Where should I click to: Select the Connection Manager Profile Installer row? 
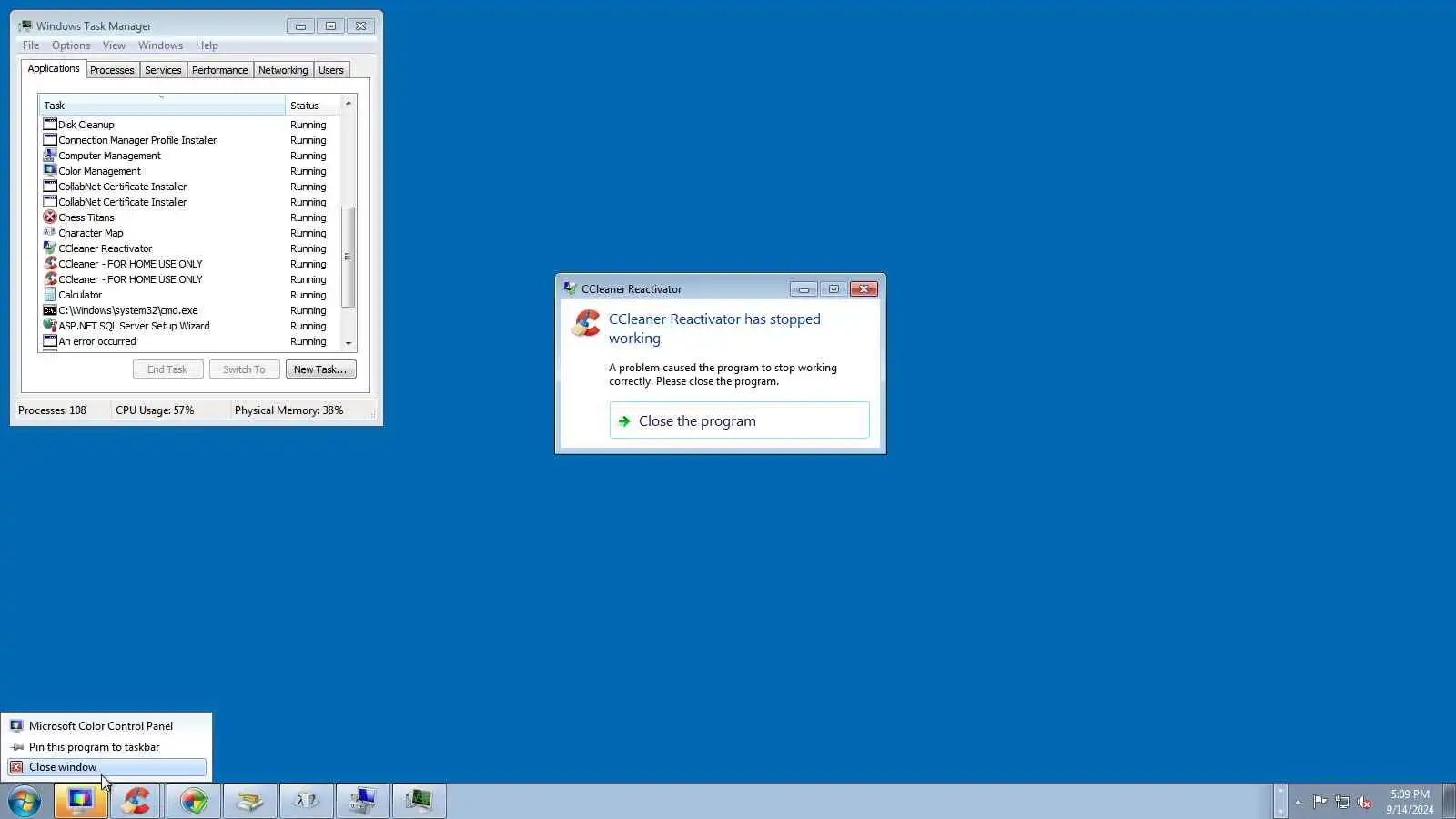189,140
